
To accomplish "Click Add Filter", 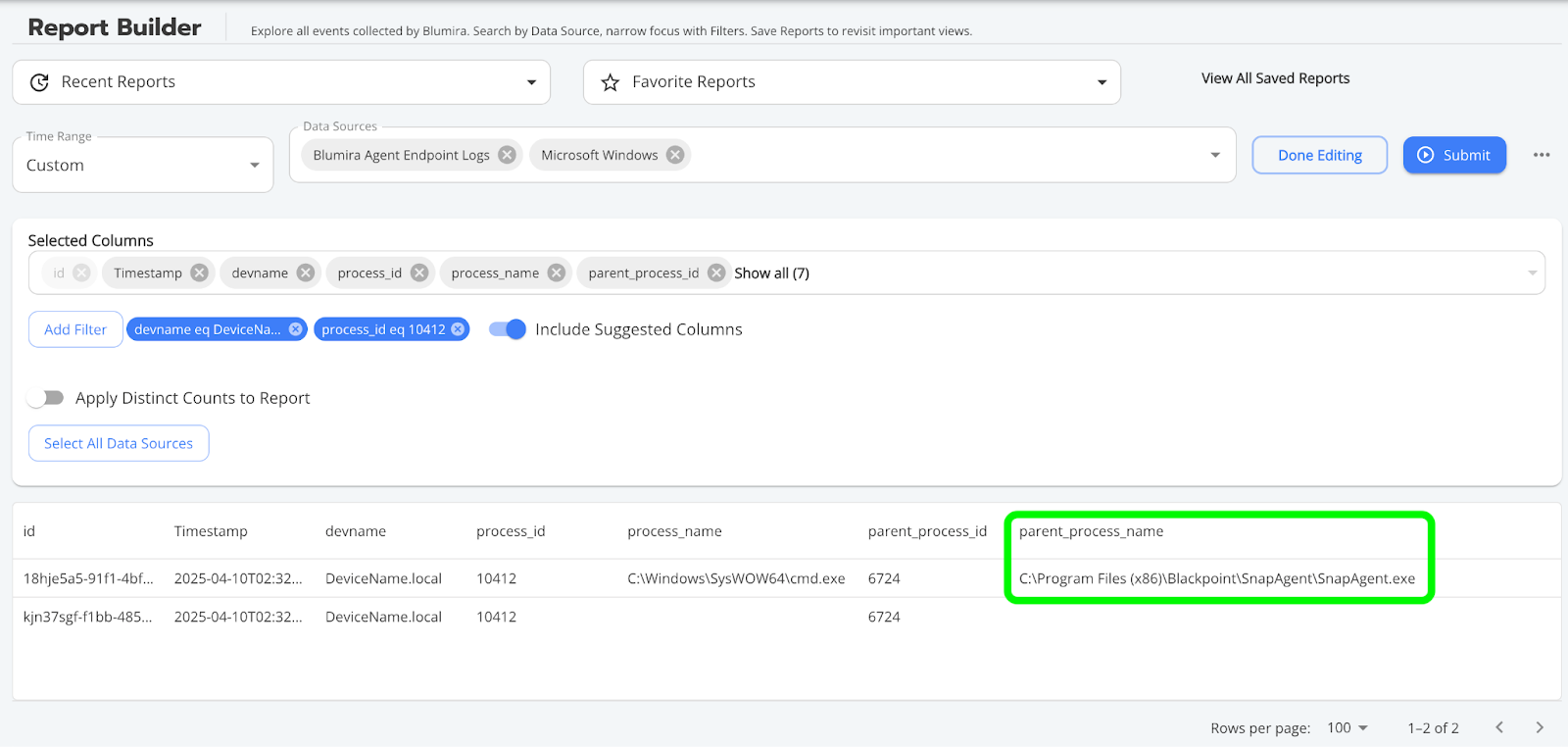I will click(75, 329).
